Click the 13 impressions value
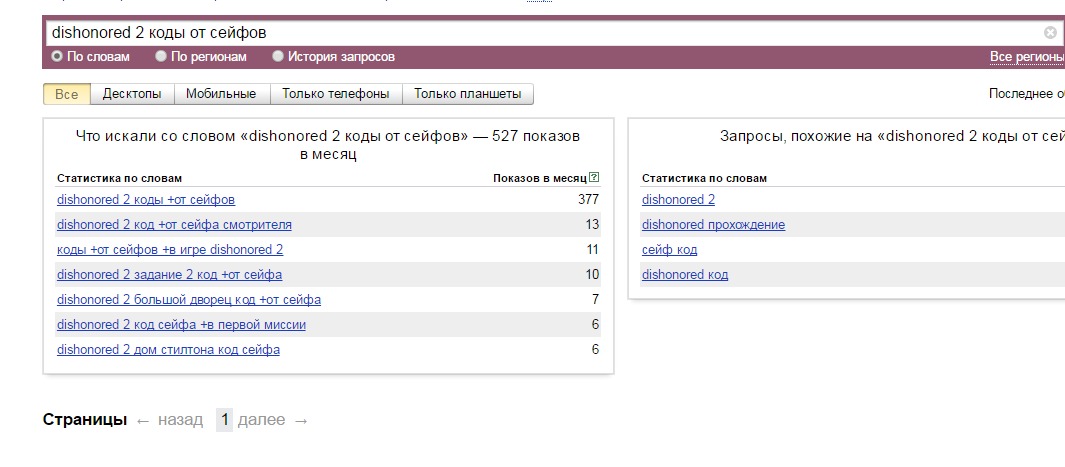This screenshot has height=467, width=1065. (x=592, y=225)
